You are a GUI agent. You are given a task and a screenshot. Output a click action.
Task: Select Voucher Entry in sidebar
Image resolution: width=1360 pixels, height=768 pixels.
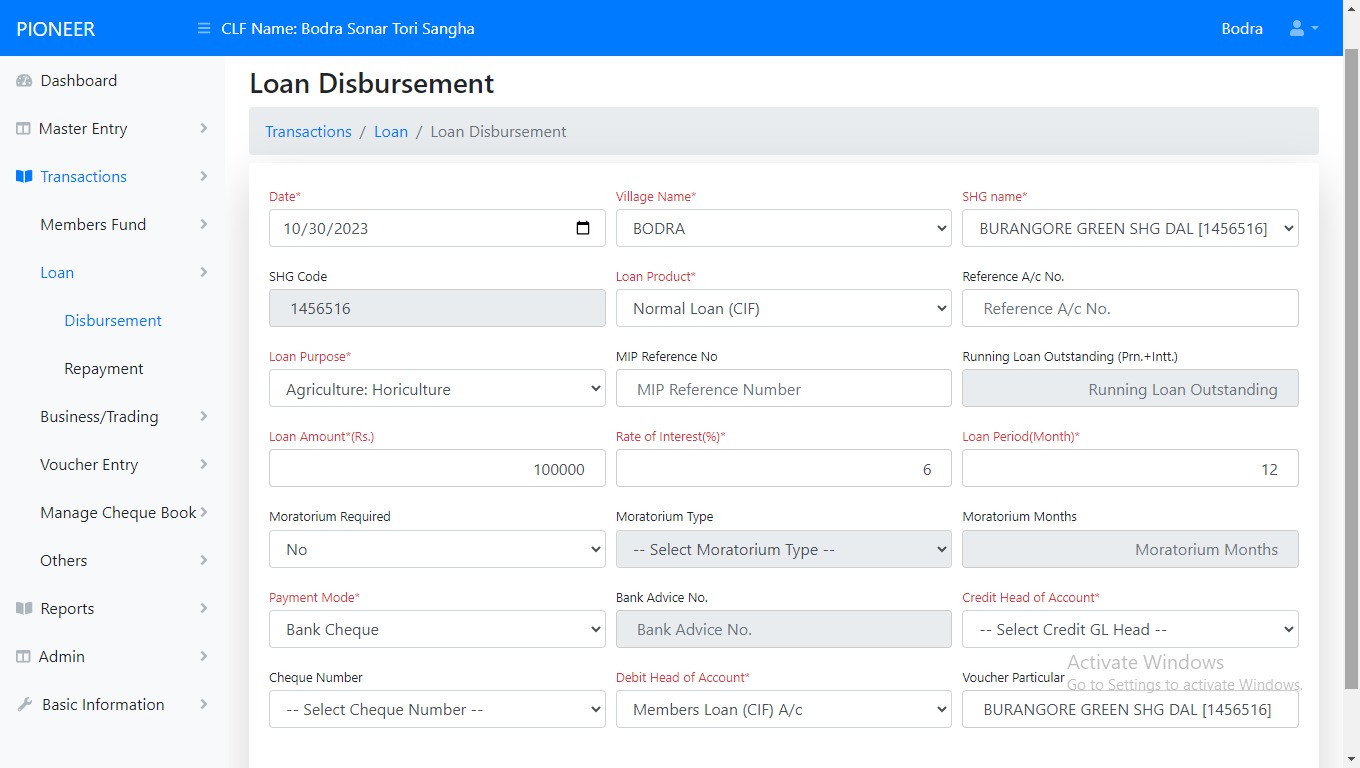pyautogui.click(x=89, y=465)
